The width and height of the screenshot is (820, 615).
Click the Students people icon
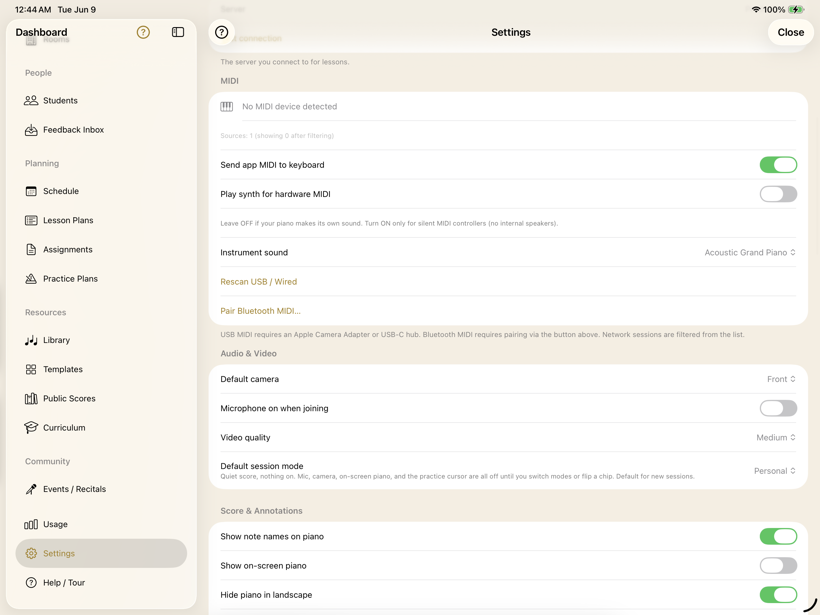31,100
